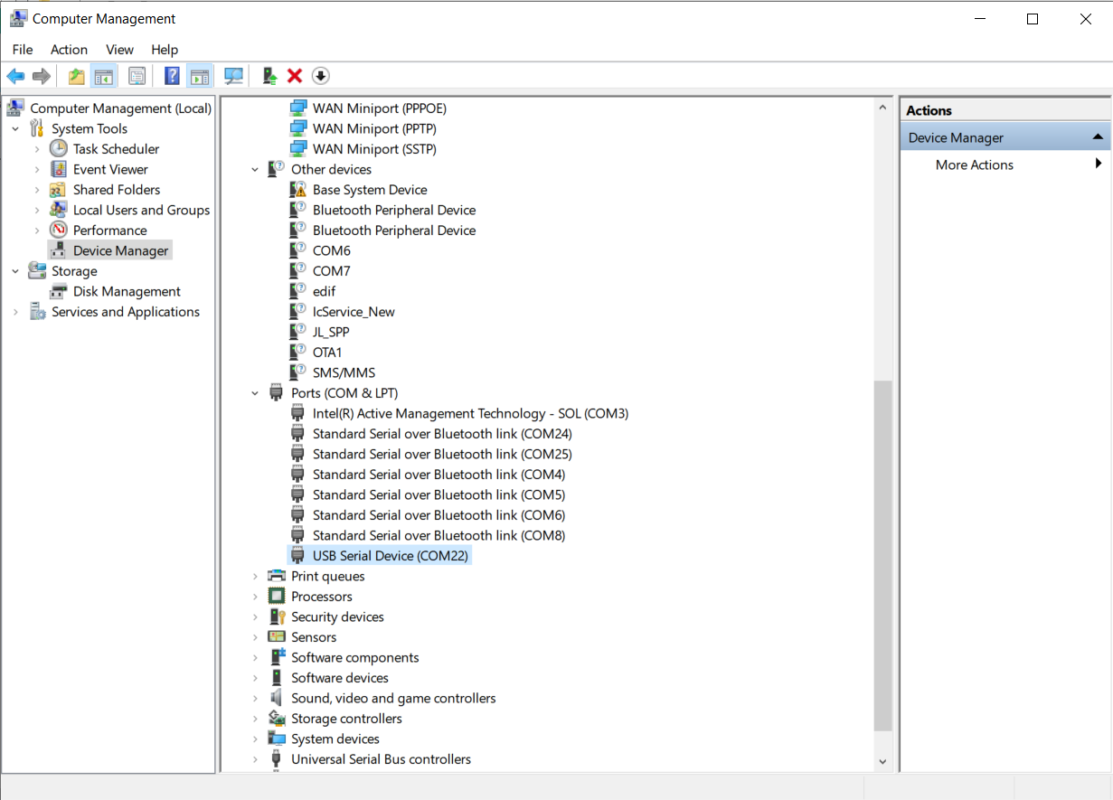Click the Local Users and Groups icon
This screenshot has height=800, width=1113.
pyautogui.click(x=58, y=210)
